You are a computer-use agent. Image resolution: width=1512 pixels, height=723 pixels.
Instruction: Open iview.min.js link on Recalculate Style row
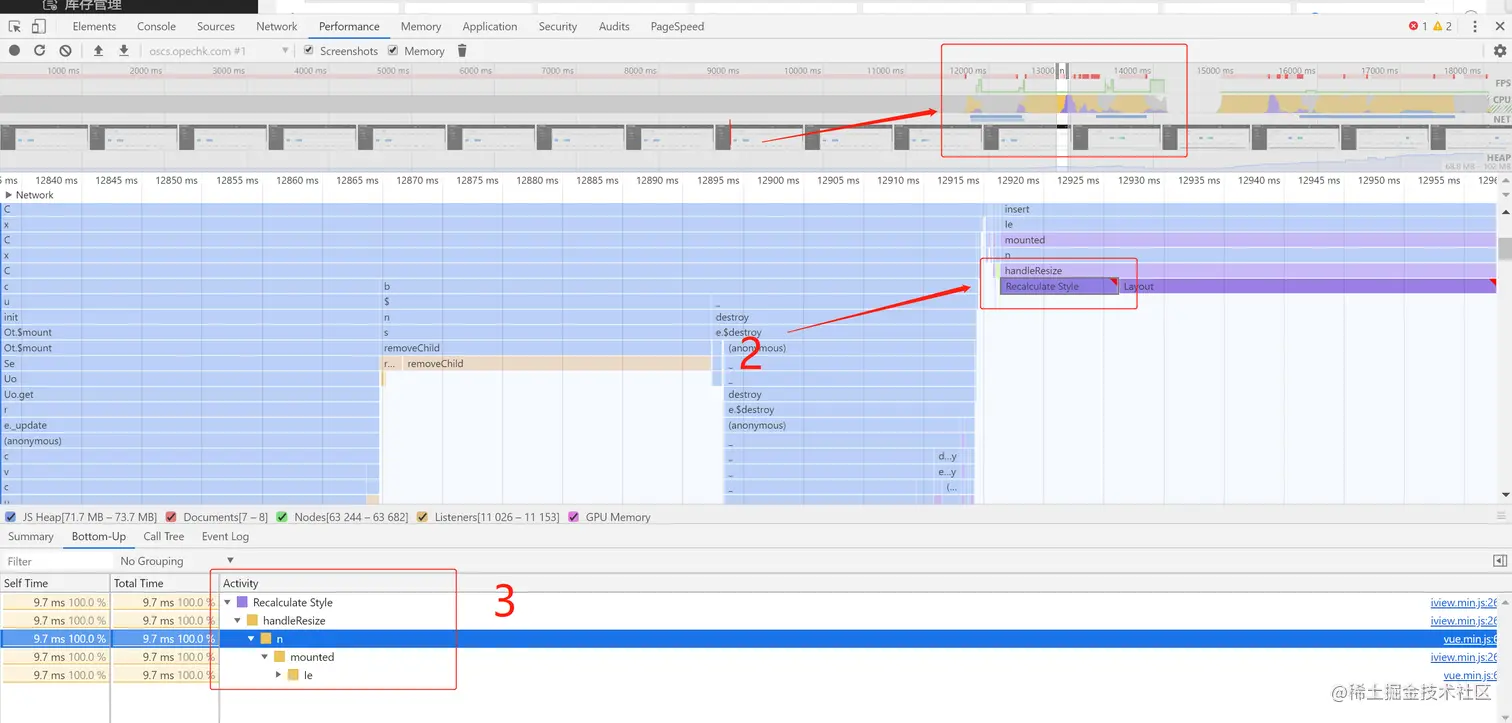pos(1464,603)
